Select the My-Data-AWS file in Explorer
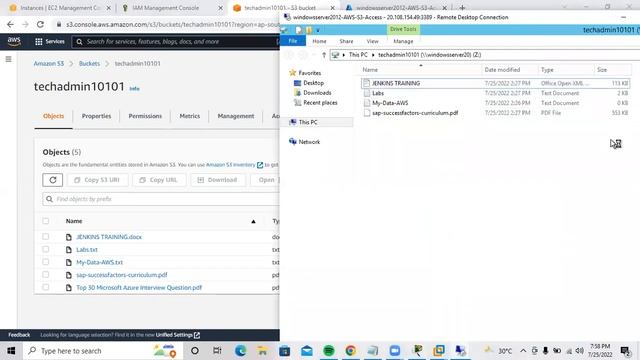 pos(495,103)
